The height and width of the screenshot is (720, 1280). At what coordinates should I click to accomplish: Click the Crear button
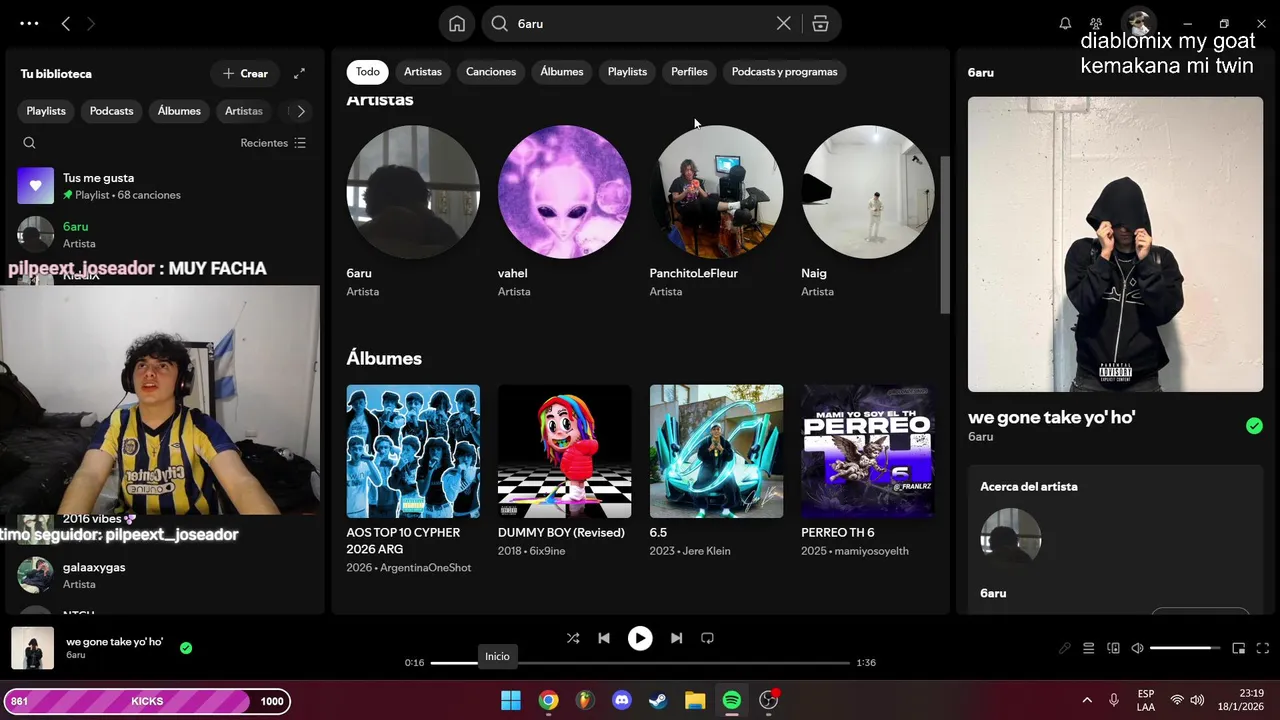(x=245, y=73)
